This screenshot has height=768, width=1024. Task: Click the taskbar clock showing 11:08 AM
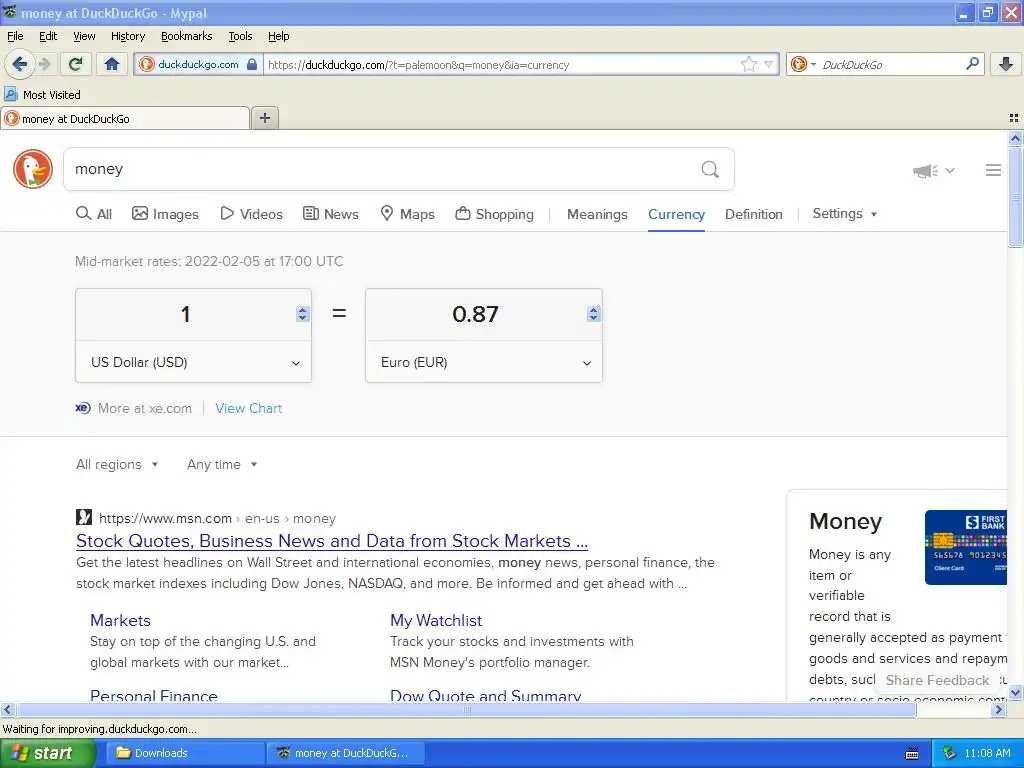coord(987,753)
